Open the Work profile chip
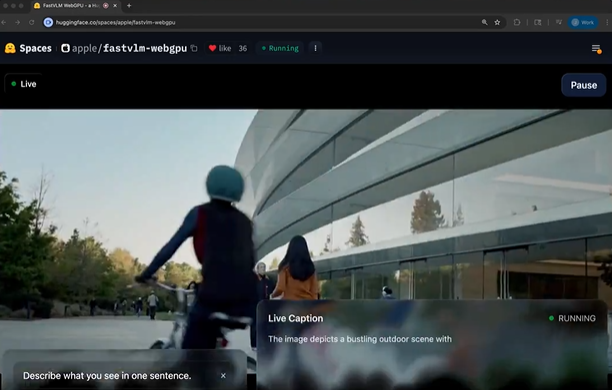Screen dimensions: 612x390 tap(582, 23)
